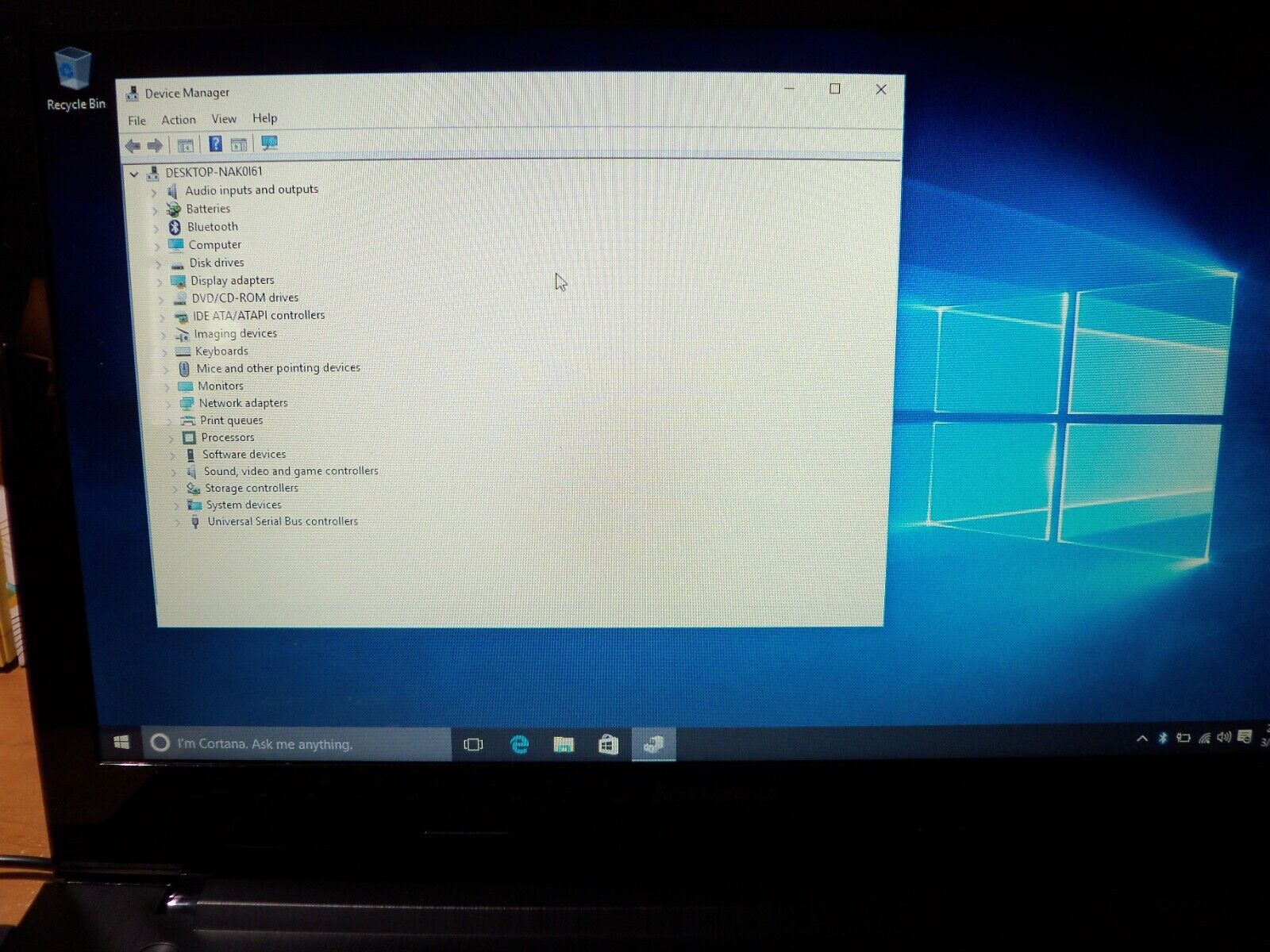Expand the Network adapters node
Image resolution: width=1270 pixels, height=952 pixels.
point(167,404)
